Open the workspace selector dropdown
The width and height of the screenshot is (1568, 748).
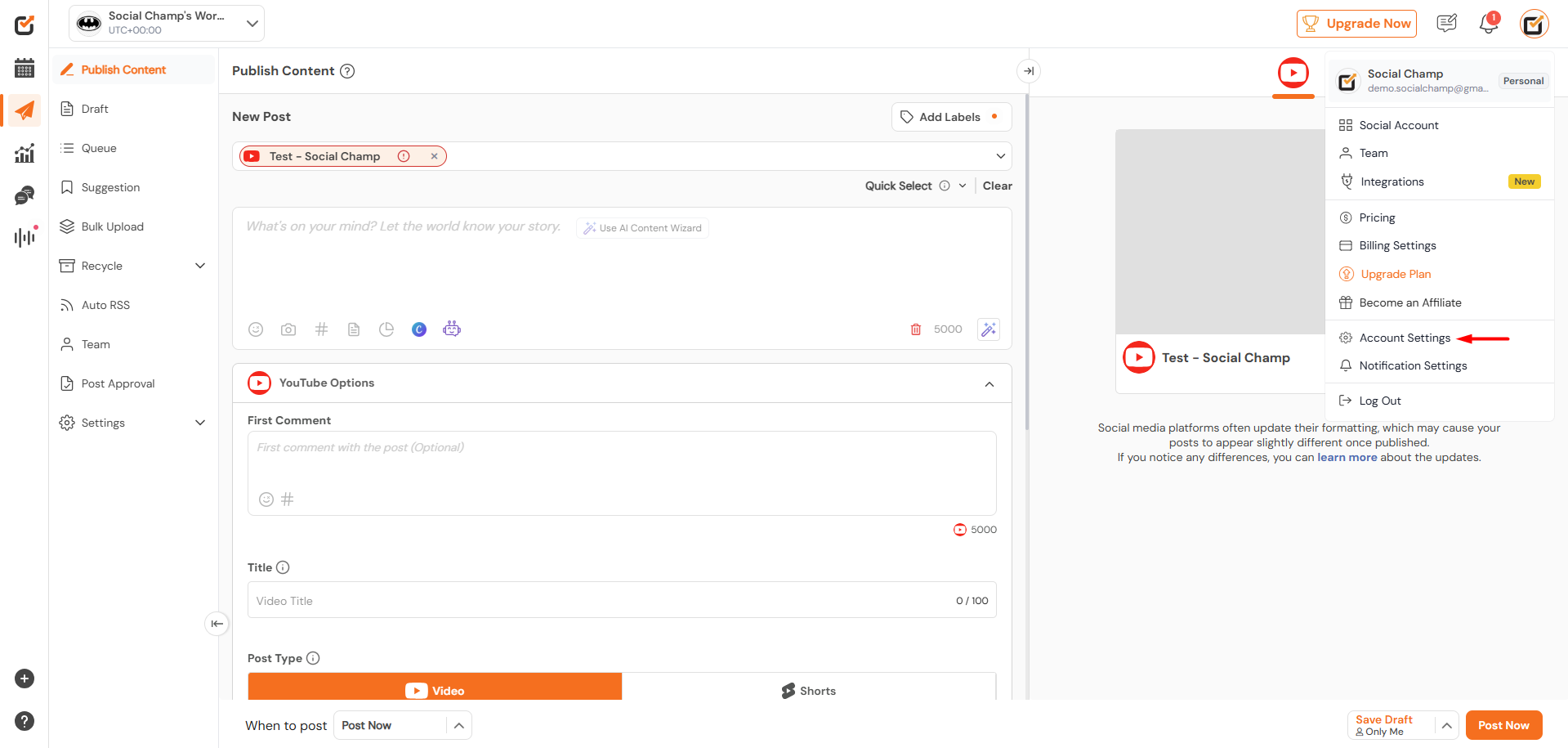167,23
